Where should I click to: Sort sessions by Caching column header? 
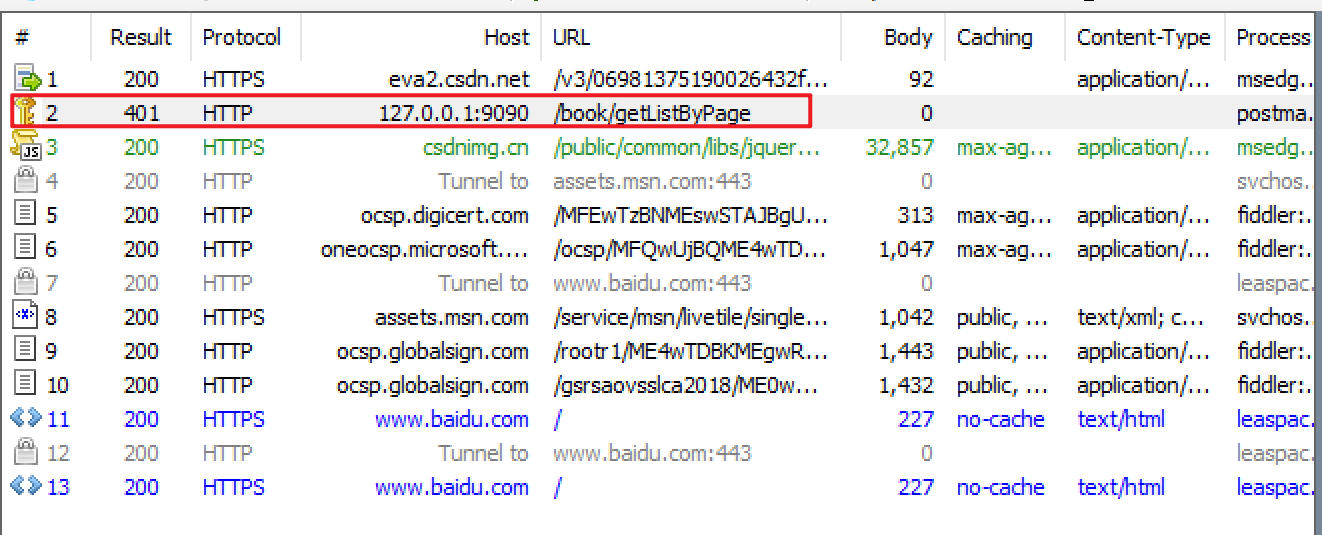995,38
